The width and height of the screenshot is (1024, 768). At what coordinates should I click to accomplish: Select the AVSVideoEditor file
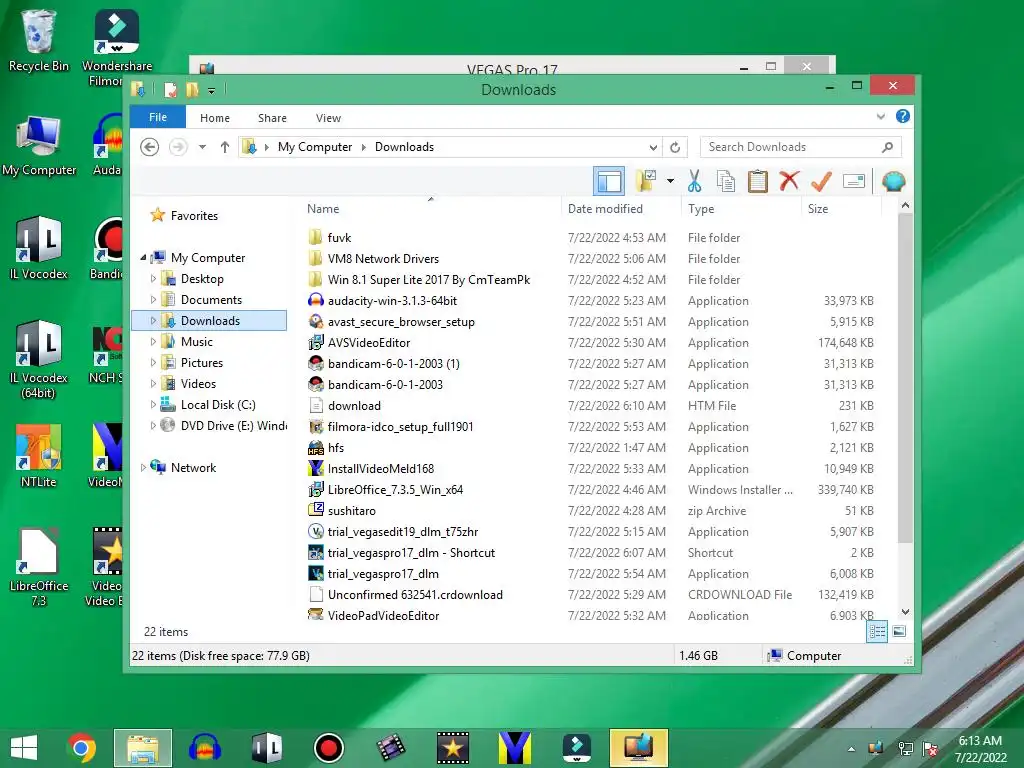tap(369, 342)
